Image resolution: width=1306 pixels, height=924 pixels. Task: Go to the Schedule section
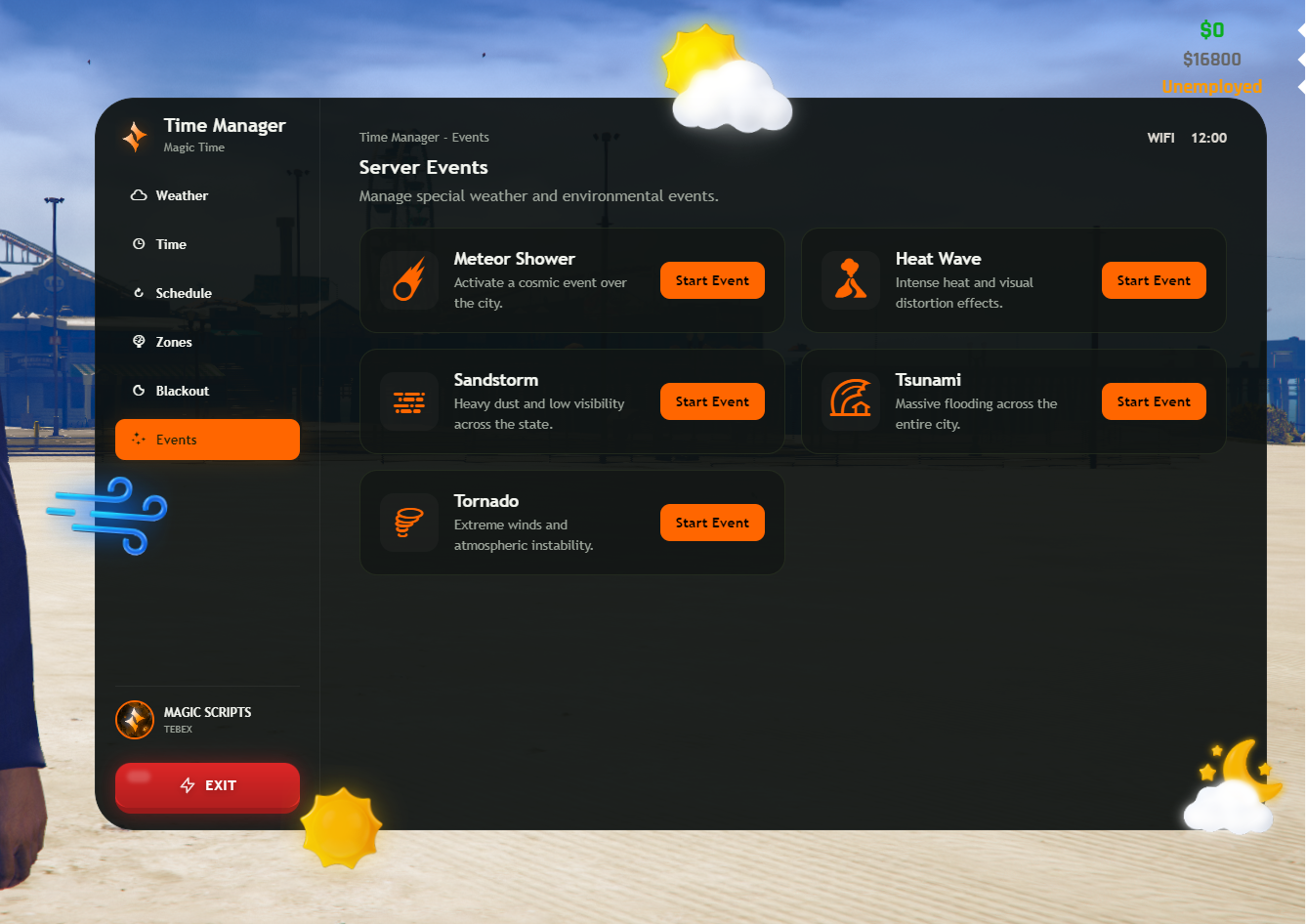207,293
